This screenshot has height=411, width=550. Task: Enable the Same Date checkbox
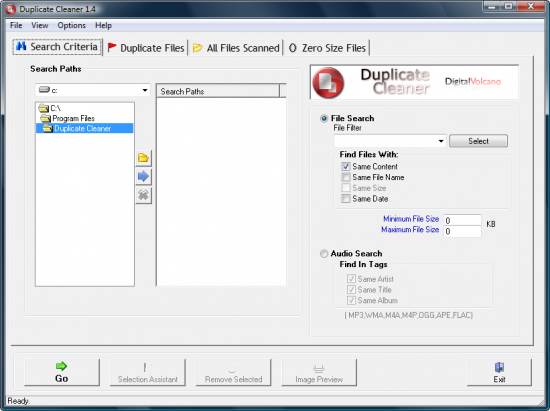346,199
